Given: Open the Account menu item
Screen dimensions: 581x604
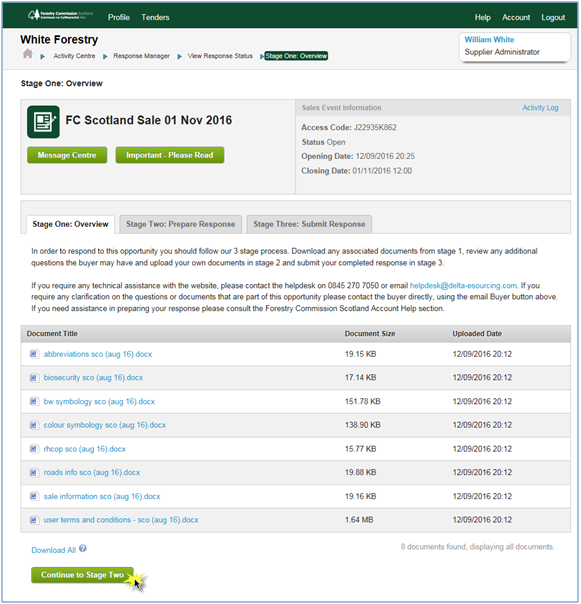Looking at the screenshot, I should (x=516, y=17).
